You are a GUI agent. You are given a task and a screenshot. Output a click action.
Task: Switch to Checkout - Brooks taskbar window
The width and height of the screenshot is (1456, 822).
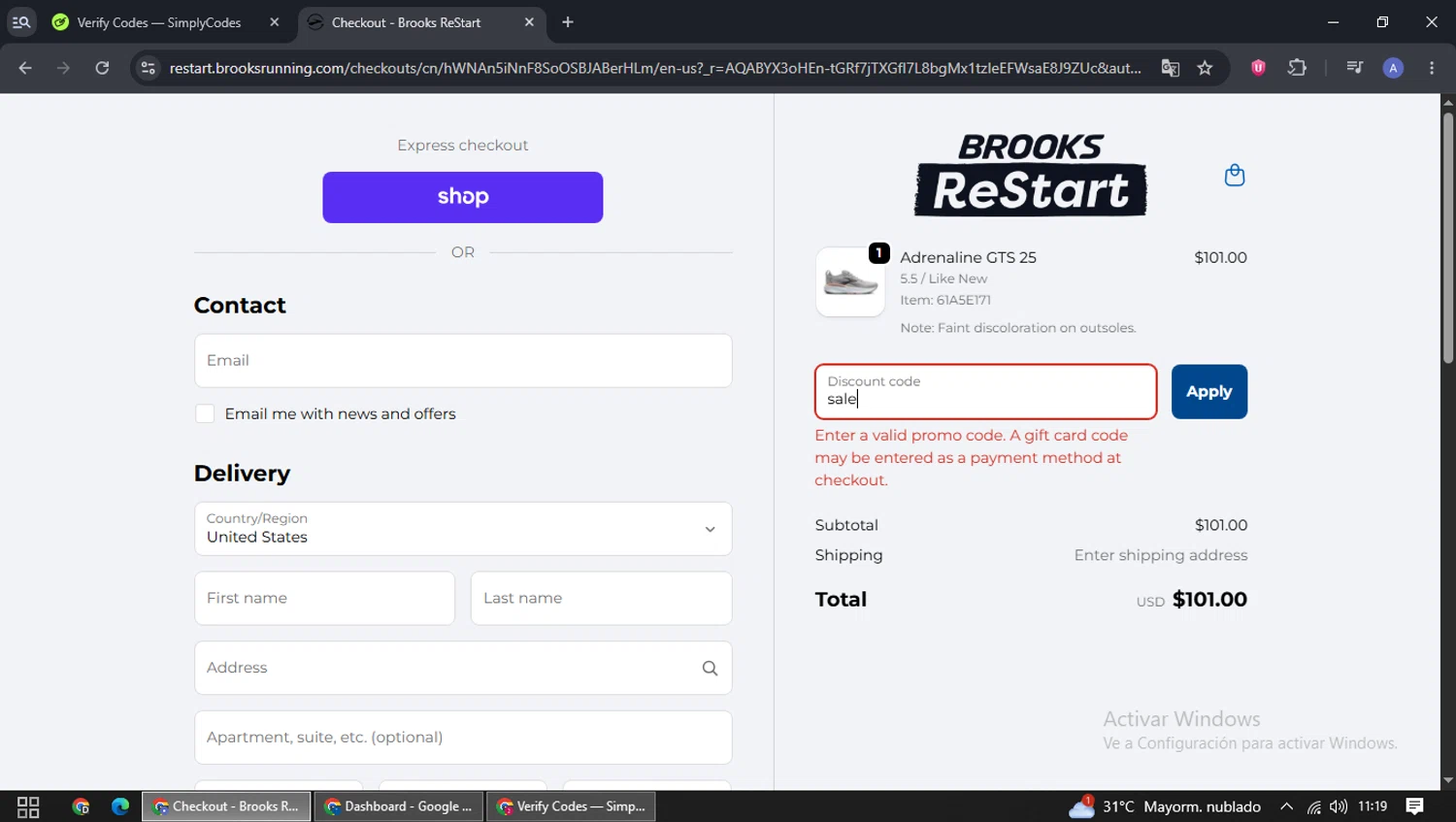tap(226, 806)
